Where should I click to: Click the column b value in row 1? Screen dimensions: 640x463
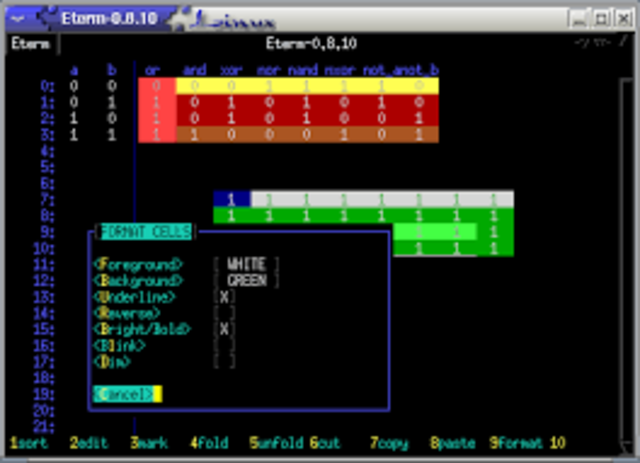[x=111, y=102]
